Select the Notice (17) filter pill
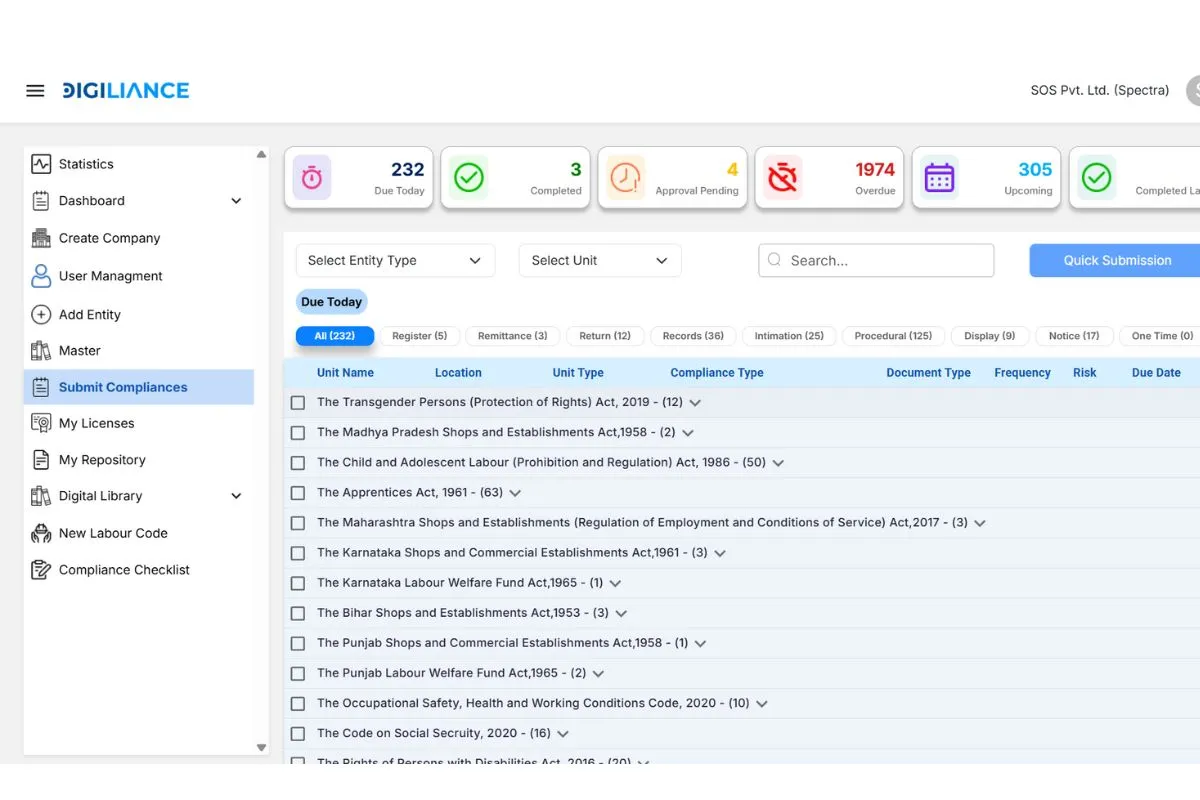The height and width of the screenshot is (800, 1200). [1074, 336]
